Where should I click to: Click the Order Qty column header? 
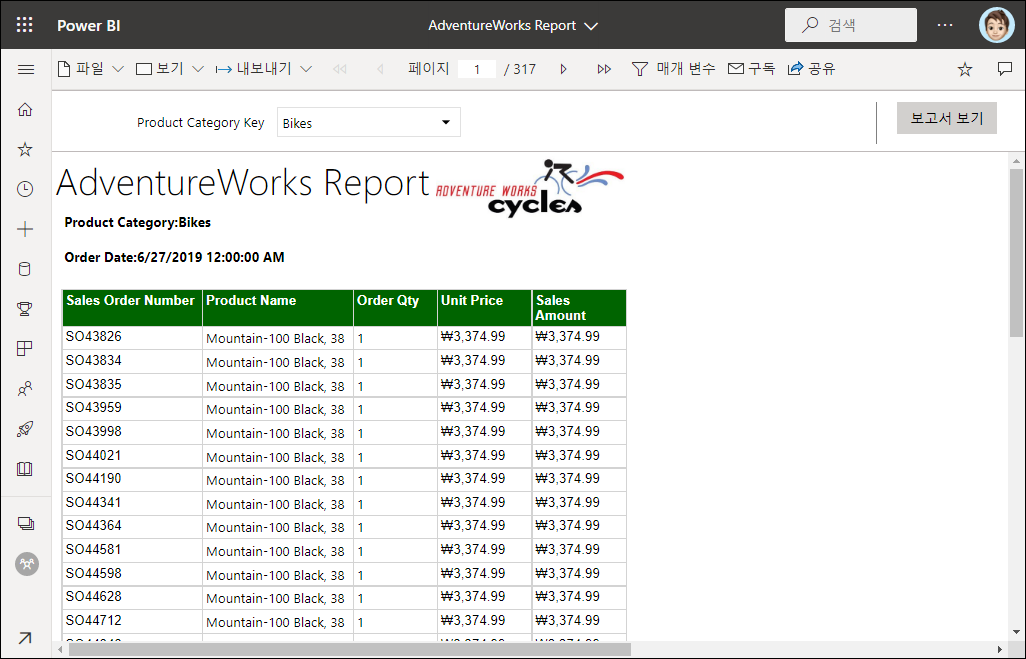coord(395,308)
